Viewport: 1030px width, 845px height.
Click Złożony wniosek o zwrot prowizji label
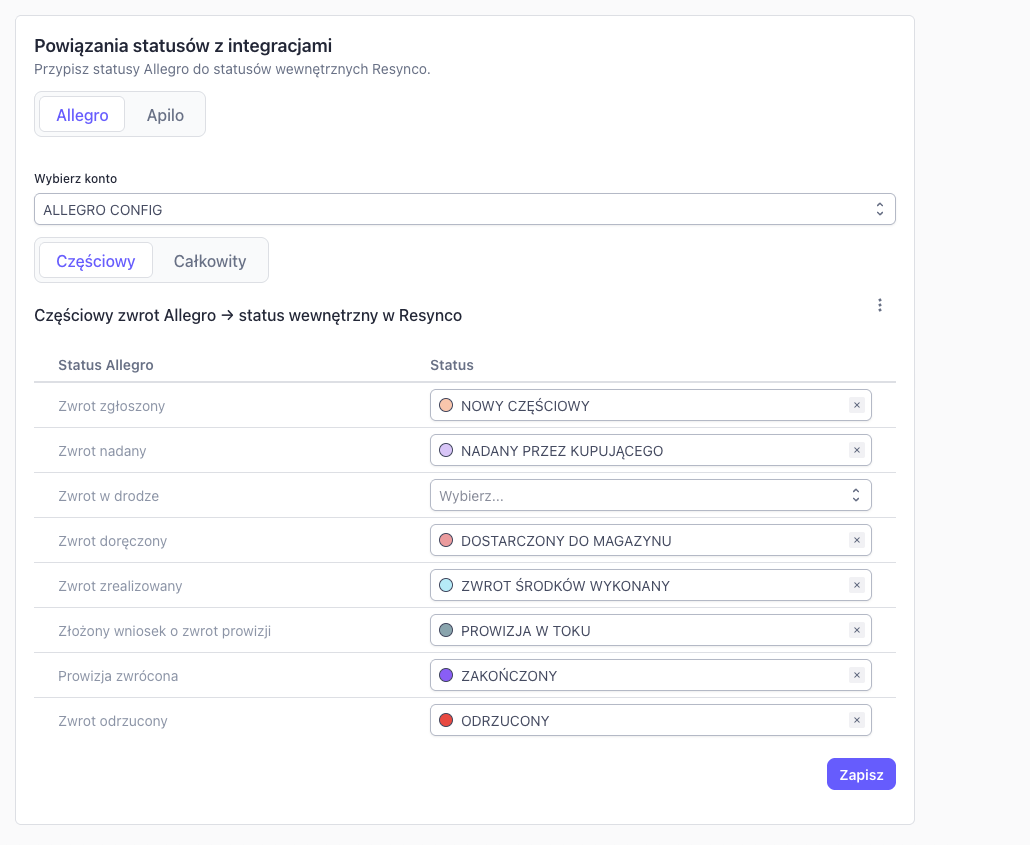(x=165, y=631)
